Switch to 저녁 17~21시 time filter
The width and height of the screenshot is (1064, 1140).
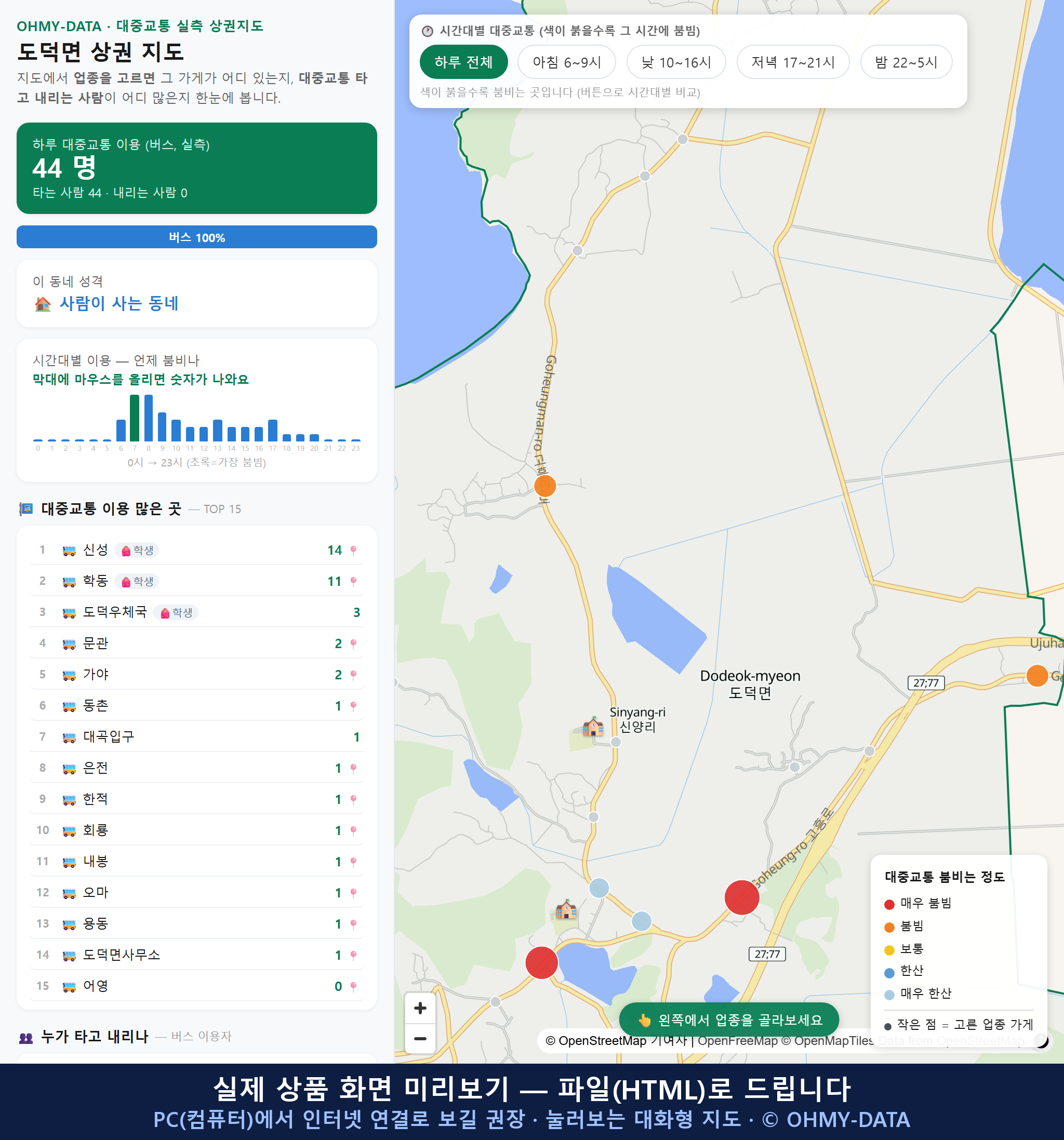click(792, 62)
